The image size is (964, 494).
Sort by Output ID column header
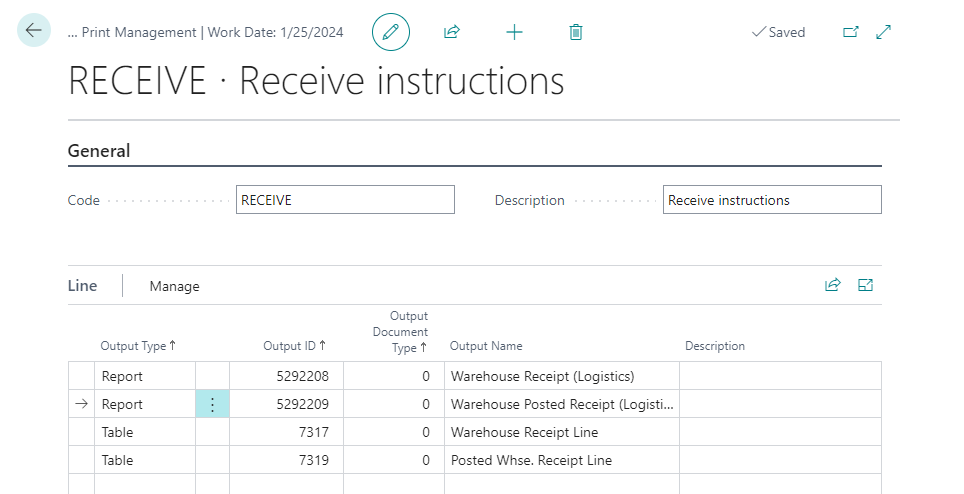point(294,346)
